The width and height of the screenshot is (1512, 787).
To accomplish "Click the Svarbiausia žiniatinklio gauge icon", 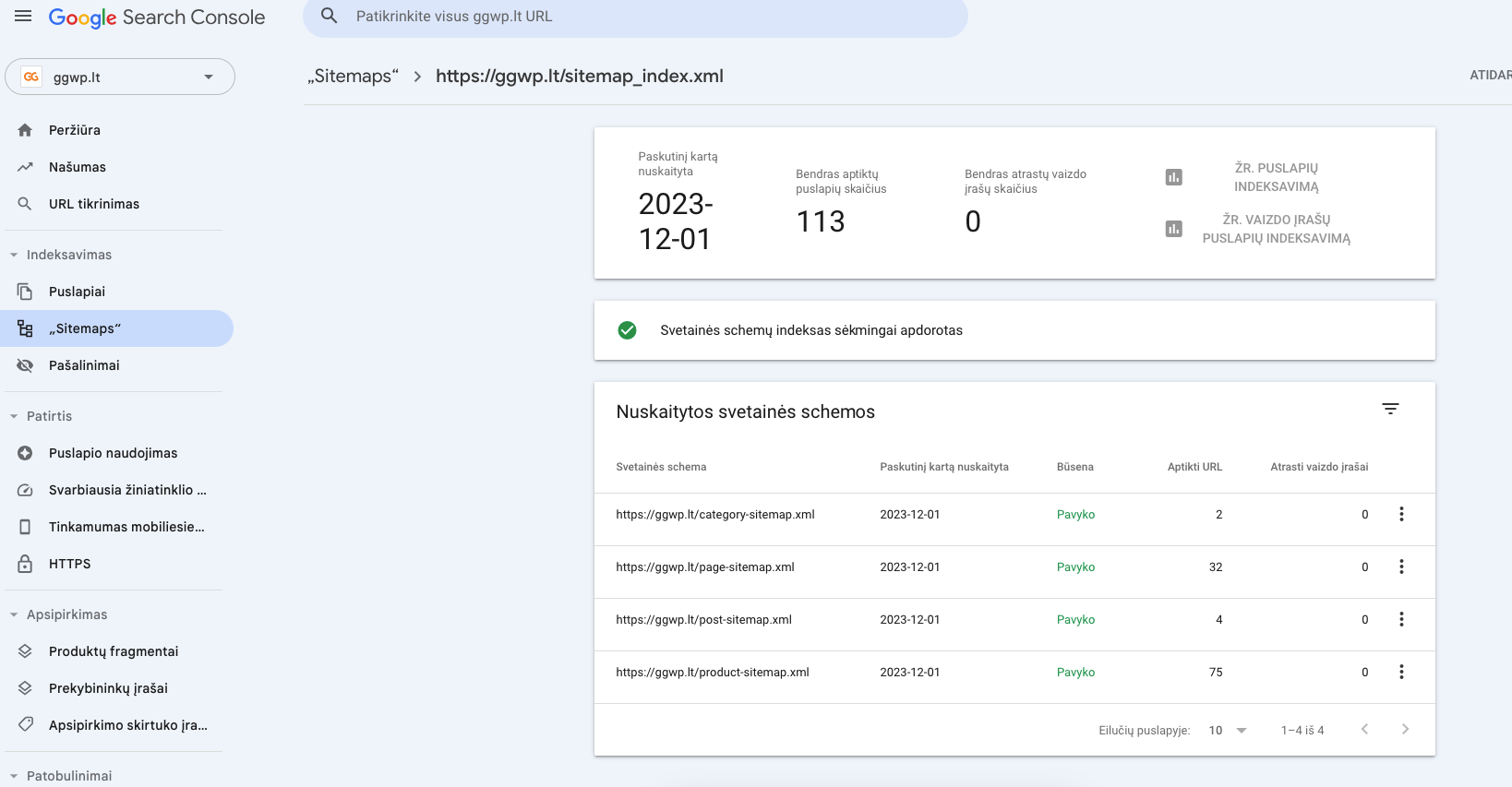I will pyautogui.click(x=25, y=490).
